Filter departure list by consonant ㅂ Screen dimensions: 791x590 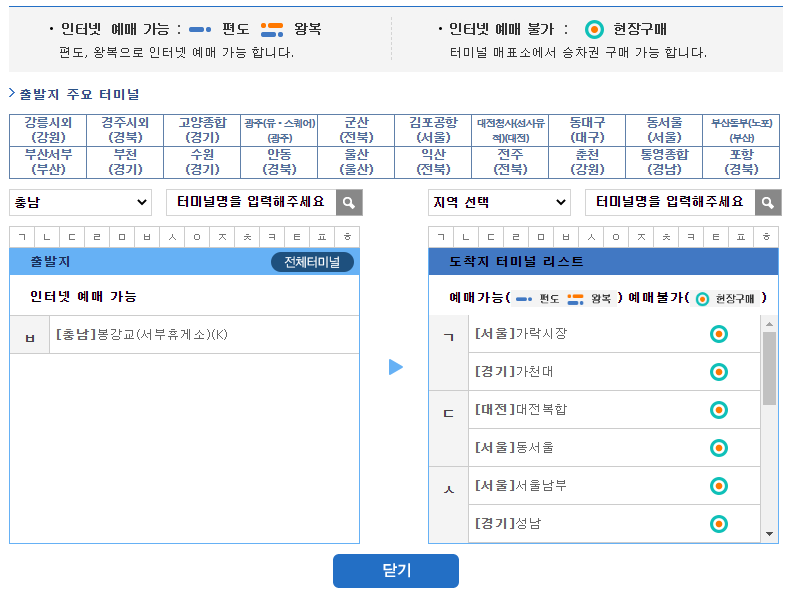click(147, 237)
